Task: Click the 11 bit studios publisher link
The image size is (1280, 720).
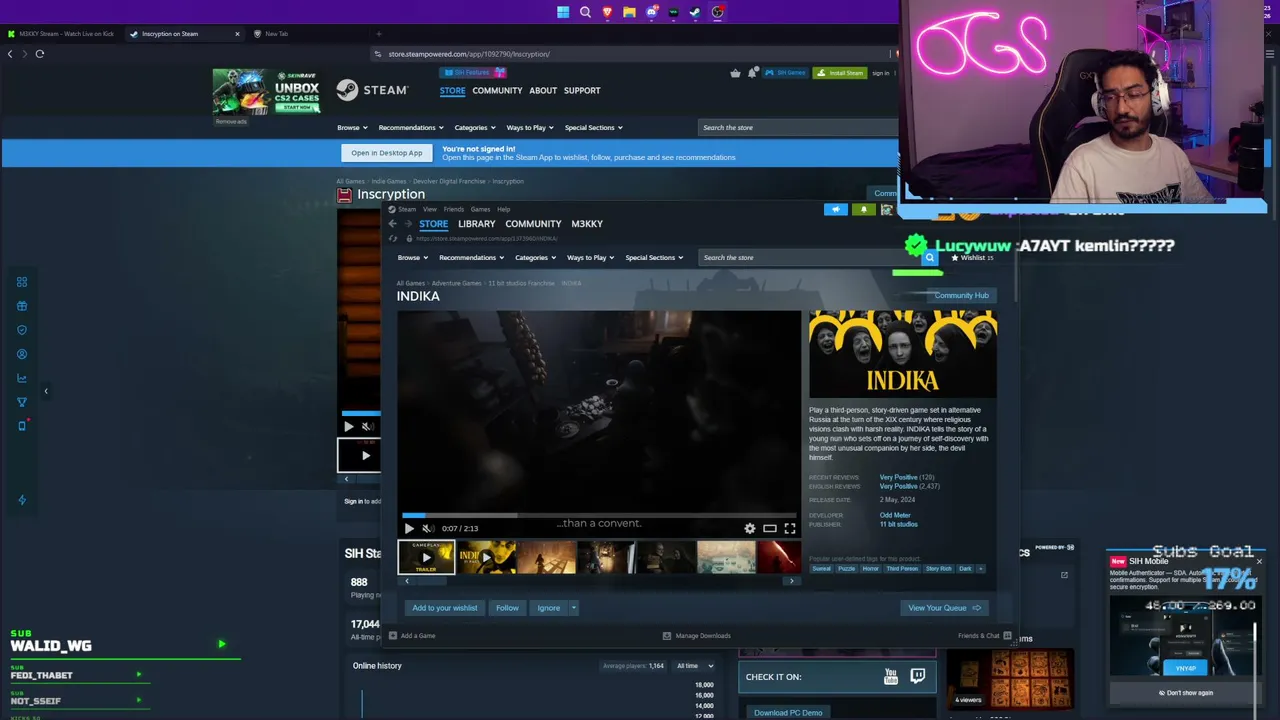Action: (898, 524)
